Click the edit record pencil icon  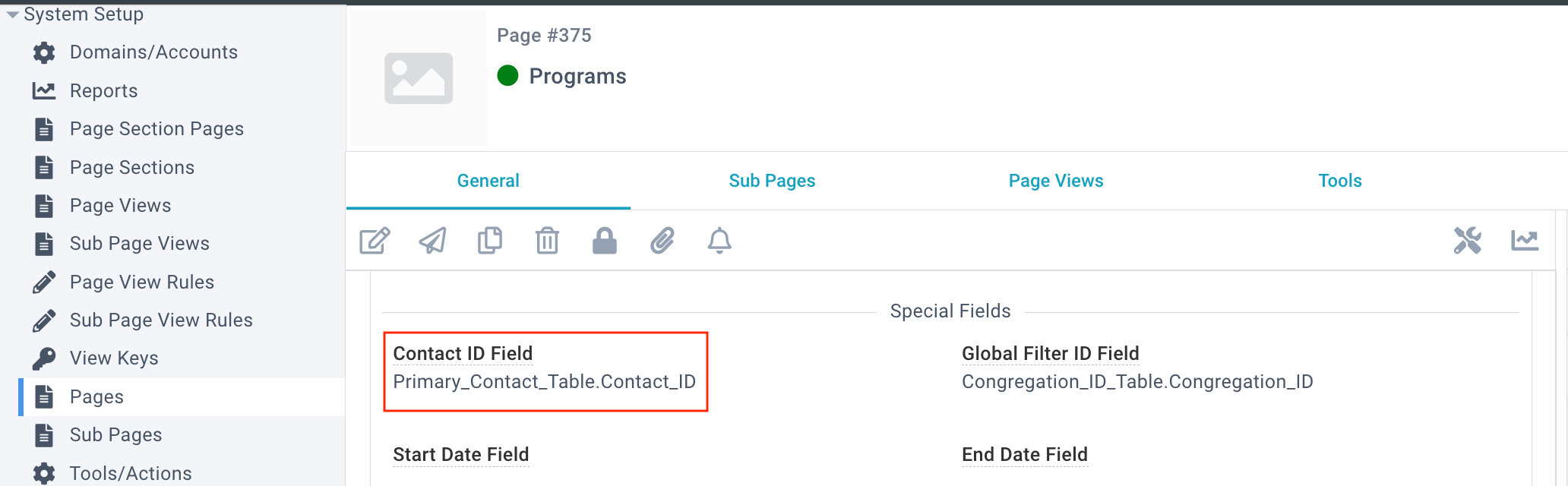click(x=375, y=241)
